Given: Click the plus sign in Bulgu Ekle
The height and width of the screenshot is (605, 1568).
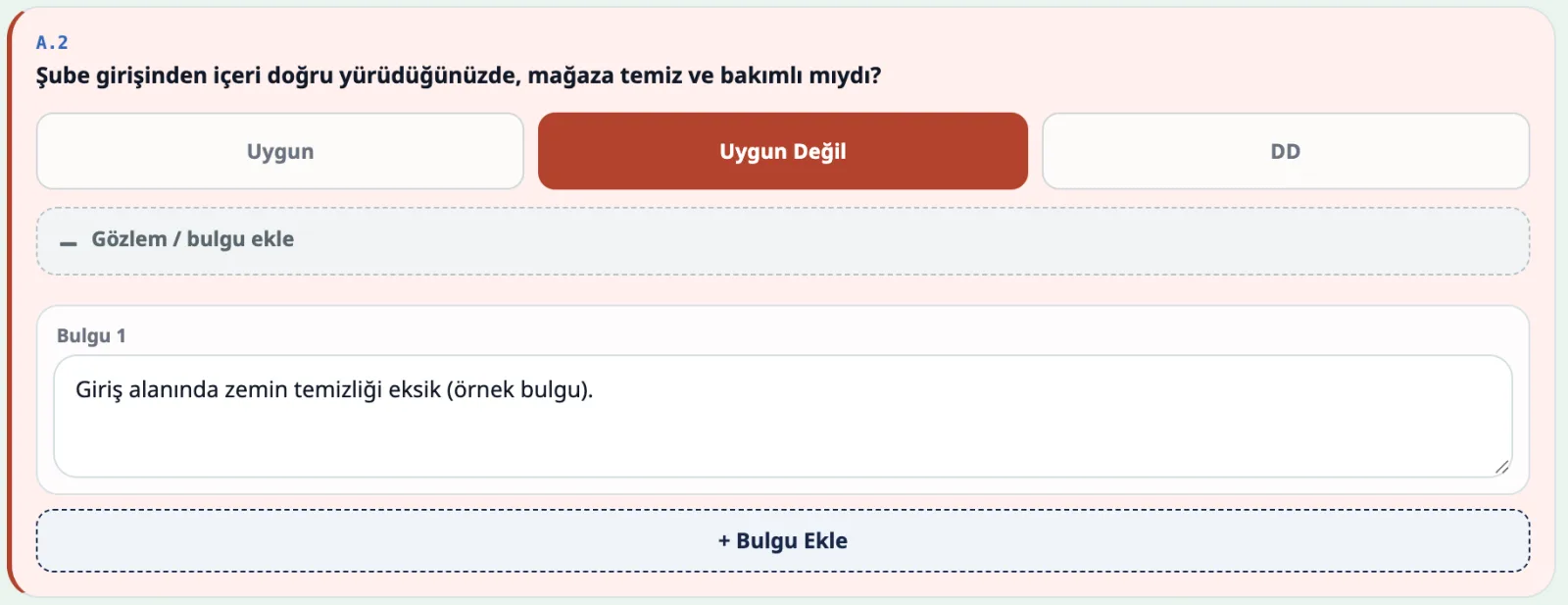Looking at the screenshot, I should 724,540.
